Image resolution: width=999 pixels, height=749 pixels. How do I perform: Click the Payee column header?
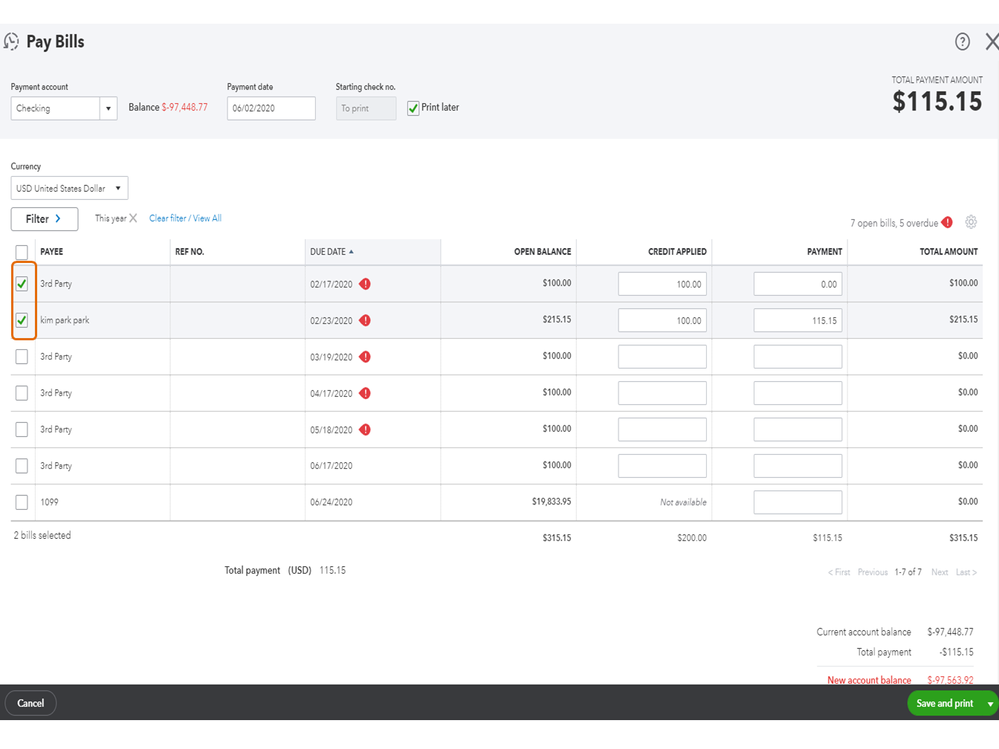(x=51, y=252)
